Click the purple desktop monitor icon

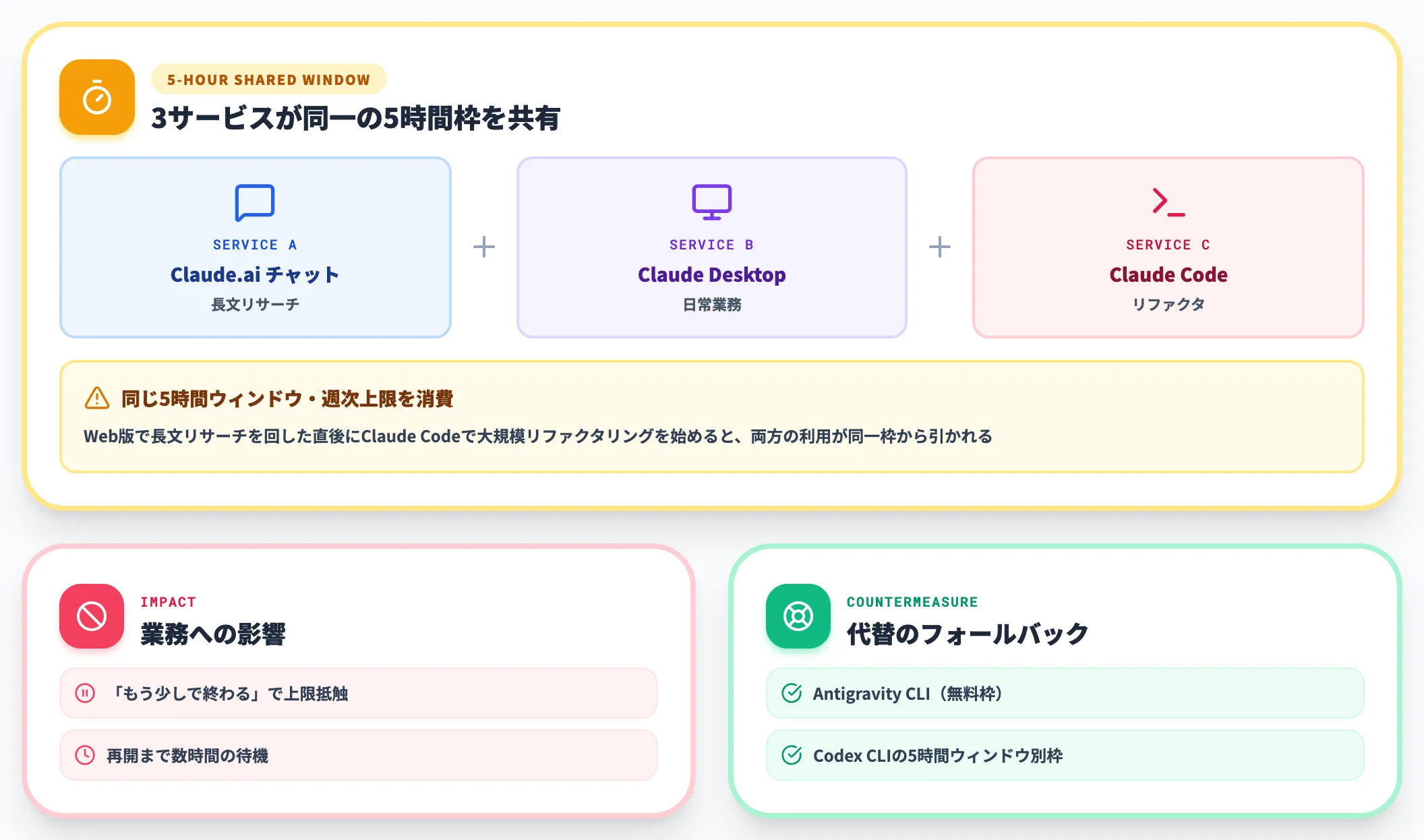pyautogui.click(x=712, y=202)
